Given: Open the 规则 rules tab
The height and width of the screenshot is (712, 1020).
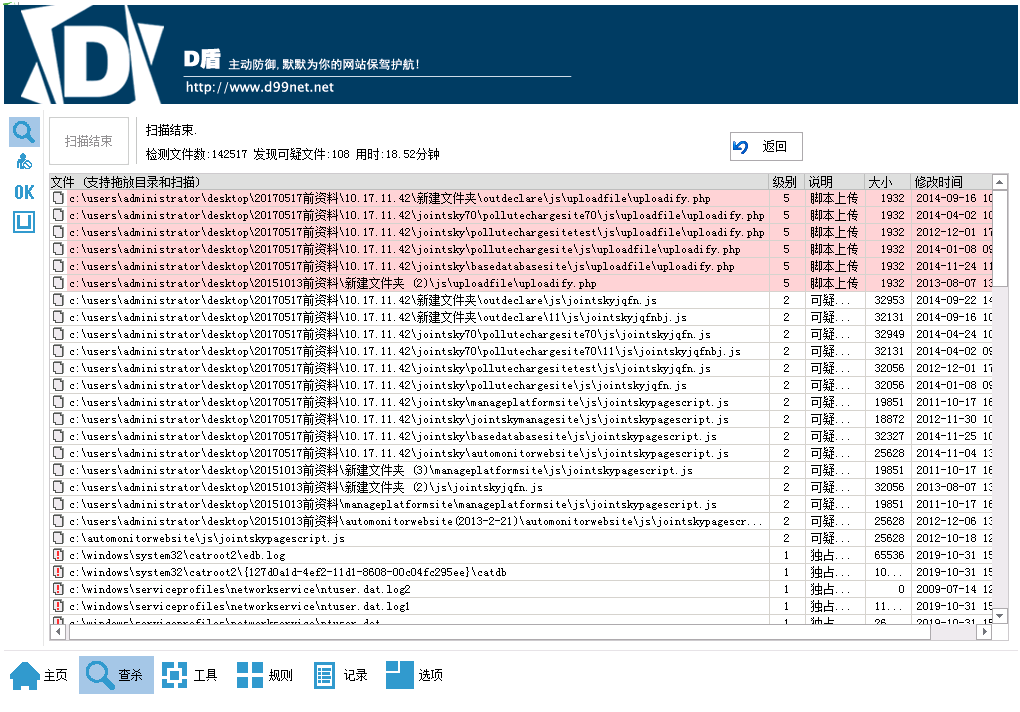Looking at the screenshot, I should (x=265, y=675).
